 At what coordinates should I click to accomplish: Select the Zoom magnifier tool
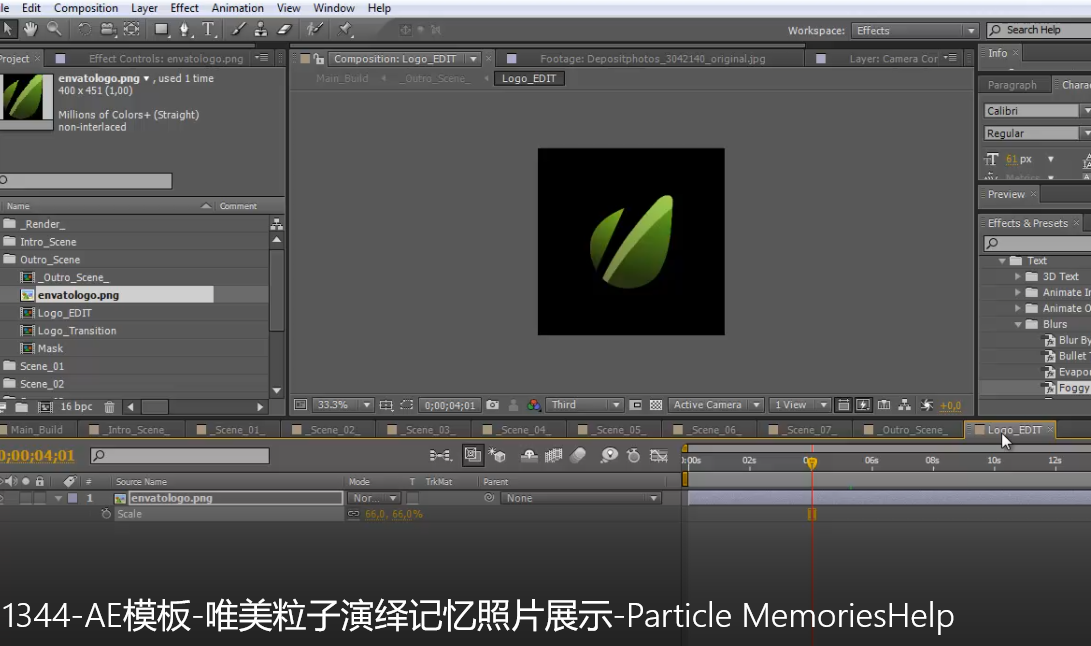click(x=54, y=29)
